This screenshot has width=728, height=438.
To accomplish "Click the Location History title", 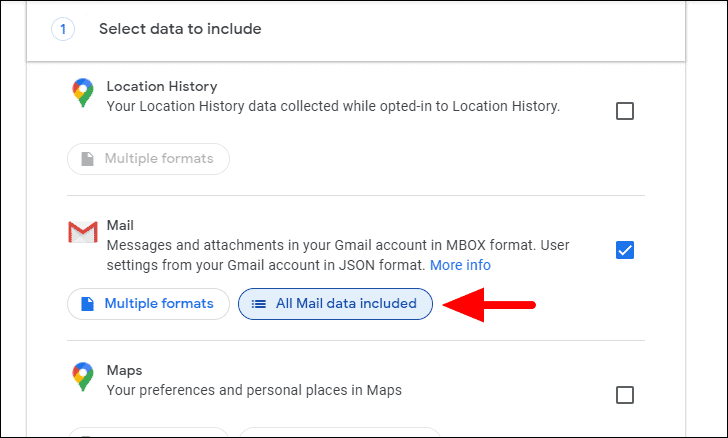I will [x=162, y=86].
